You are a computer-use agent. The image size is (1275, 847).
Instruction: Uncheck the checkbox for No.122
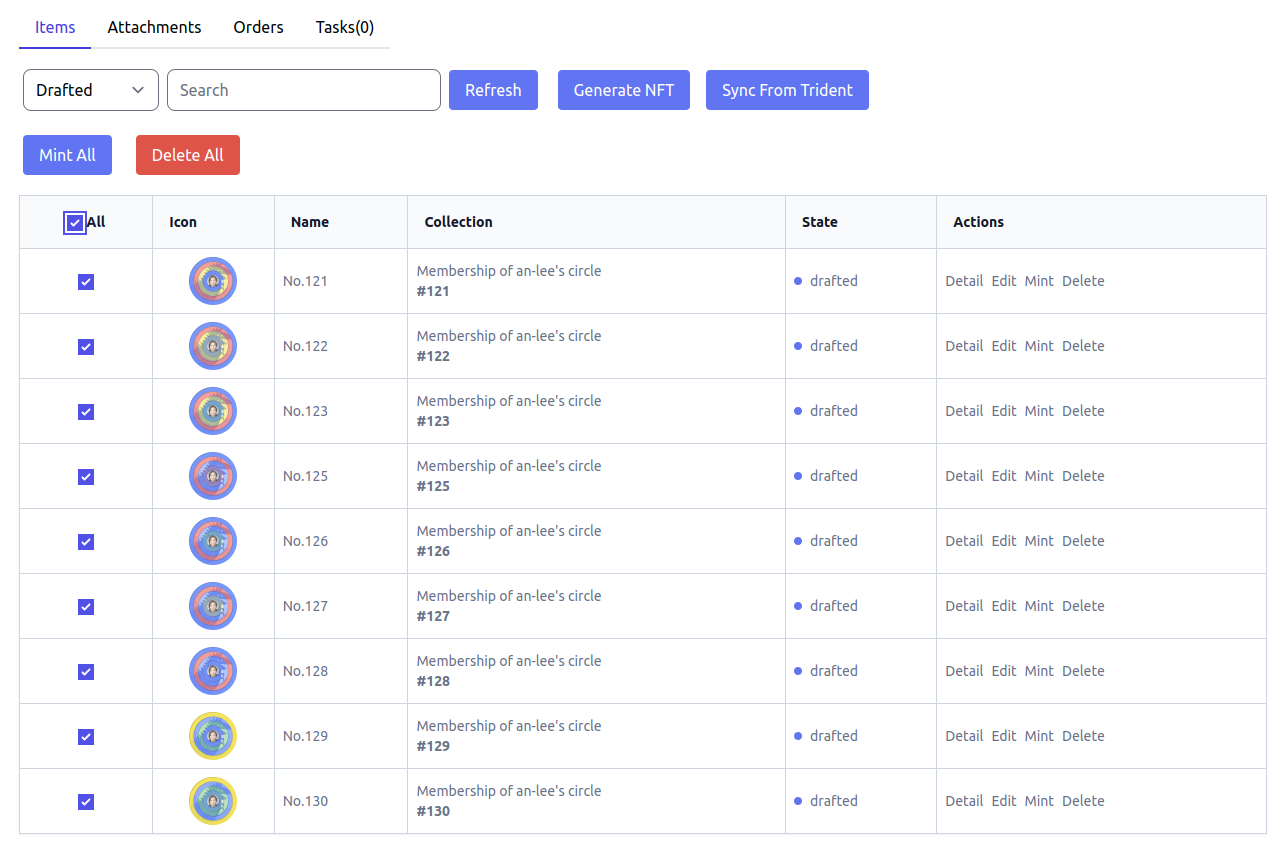86,347
